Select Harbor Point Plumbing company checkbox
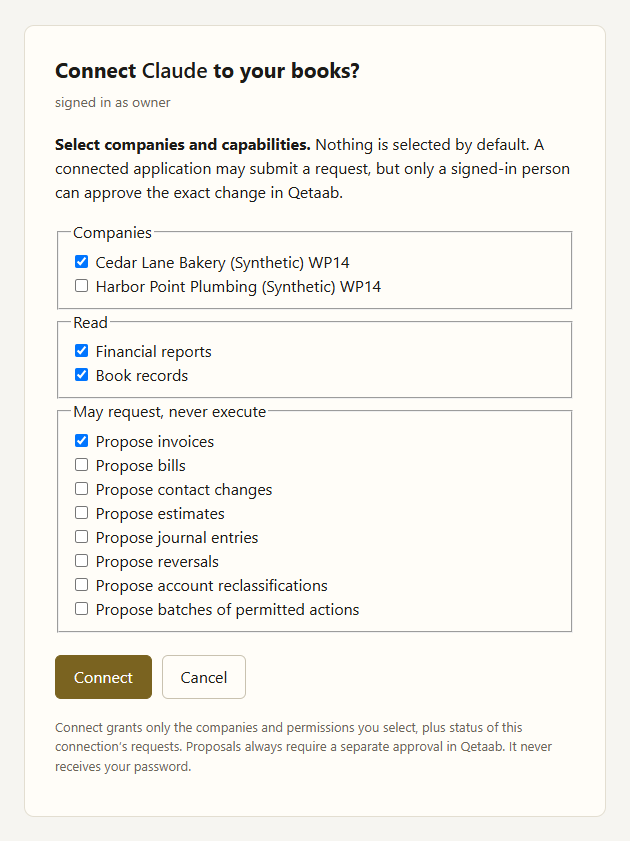630x841 pixels. click(x=81, y=286)
